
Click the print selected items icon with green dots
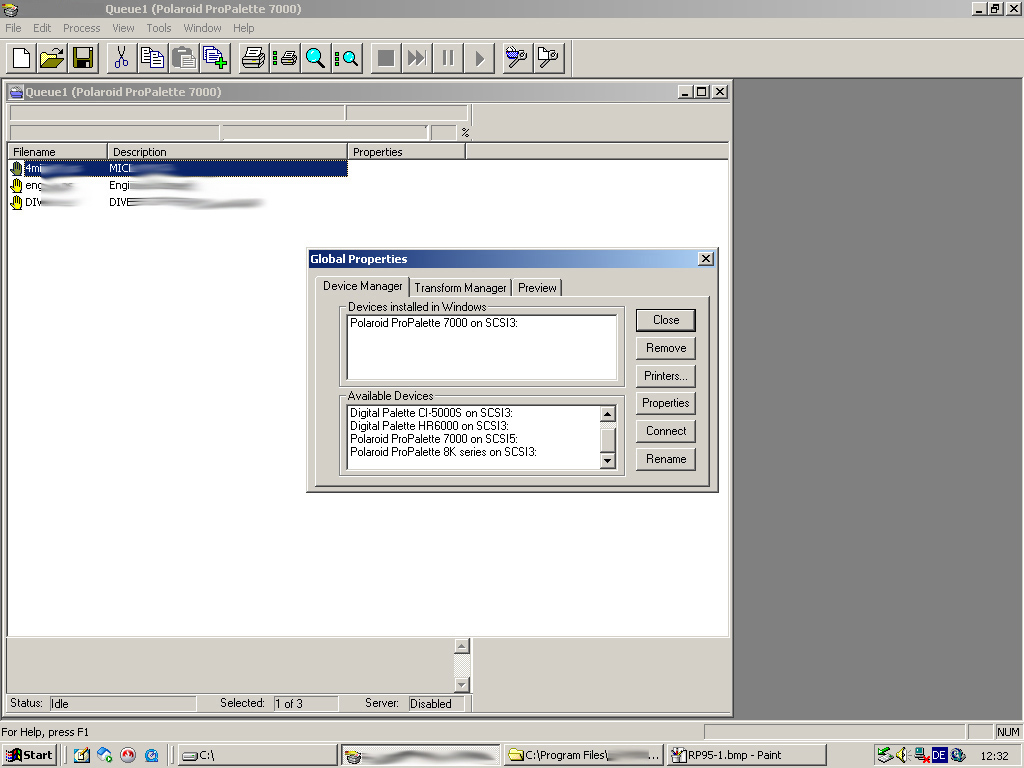pyautogui.click(x=285, y=58)
